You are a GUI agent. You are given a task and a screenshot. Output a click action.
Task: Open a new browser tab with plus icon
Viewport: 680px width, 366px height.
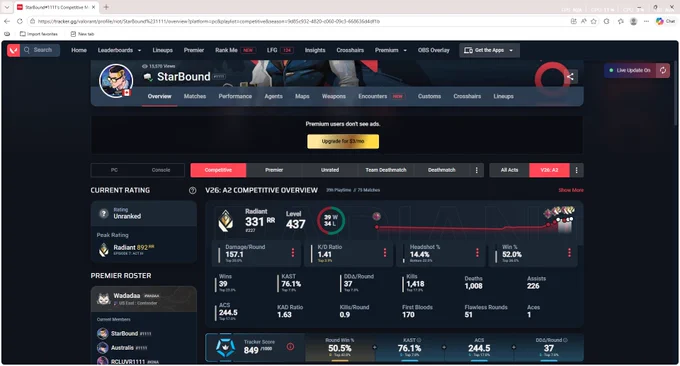[106, 7]
